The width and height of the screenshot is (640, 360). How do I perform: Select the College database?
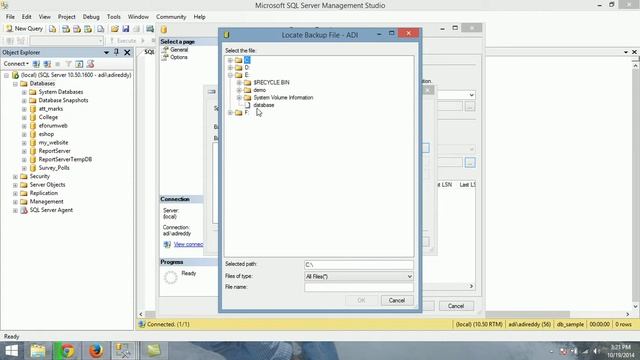(48, 117)
